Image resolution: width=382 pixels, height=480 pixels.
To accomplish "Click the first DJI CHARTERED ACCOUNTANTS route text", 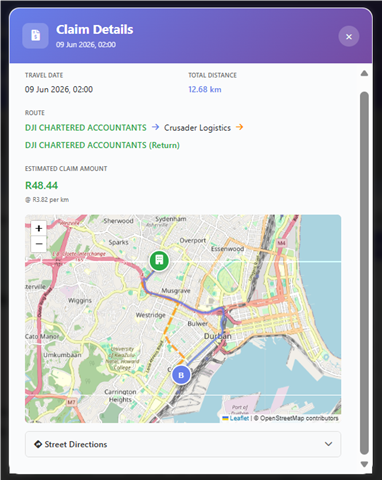I will pyautogui.click(x=86, y=128).
